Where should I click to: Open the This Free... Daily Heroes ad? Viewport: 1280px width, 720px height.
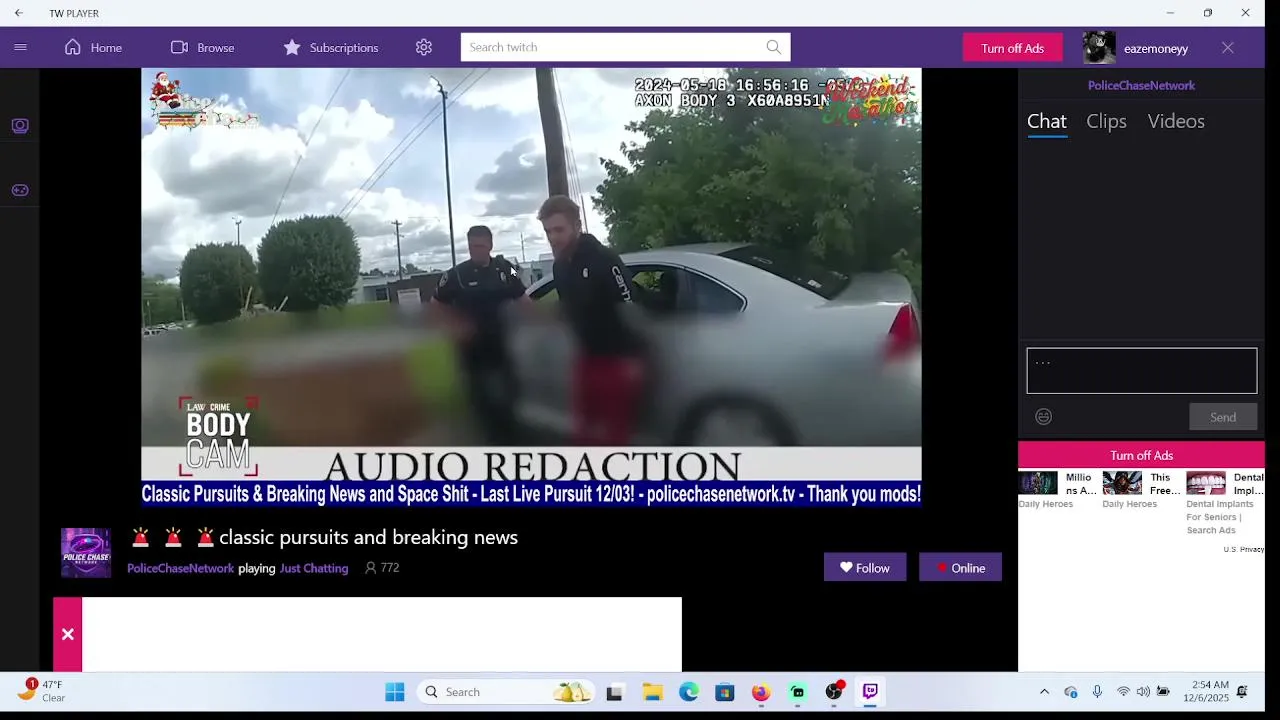[x=1143, y=490]
